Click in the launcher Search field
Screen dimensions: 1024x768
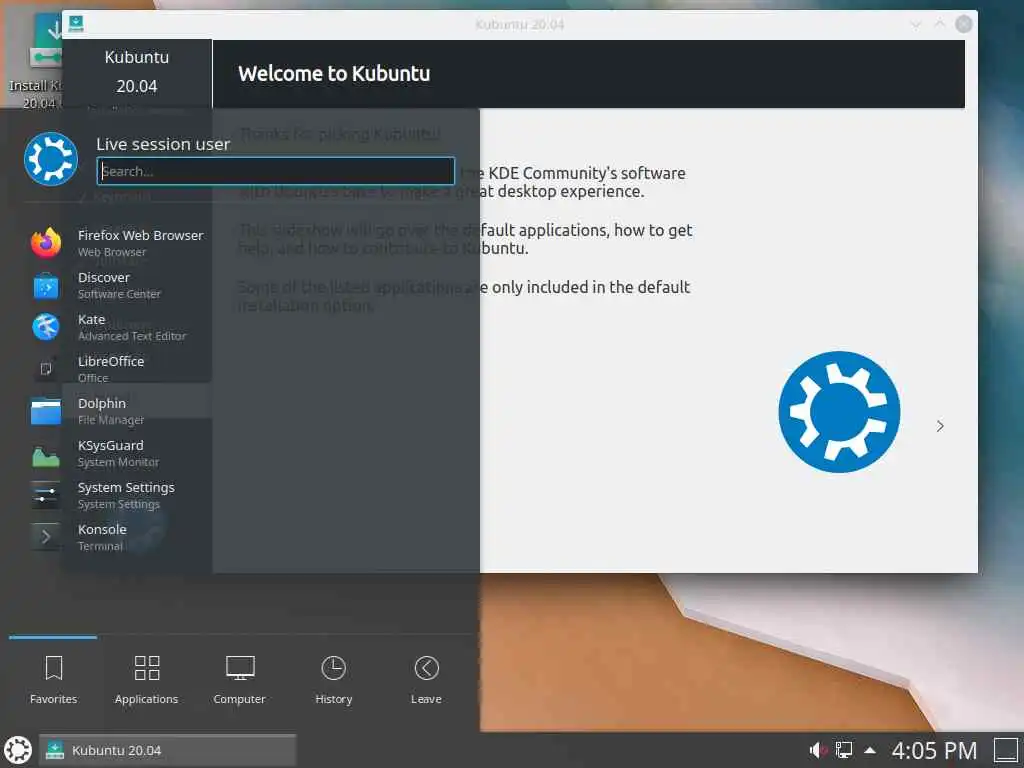coord(276,171)
